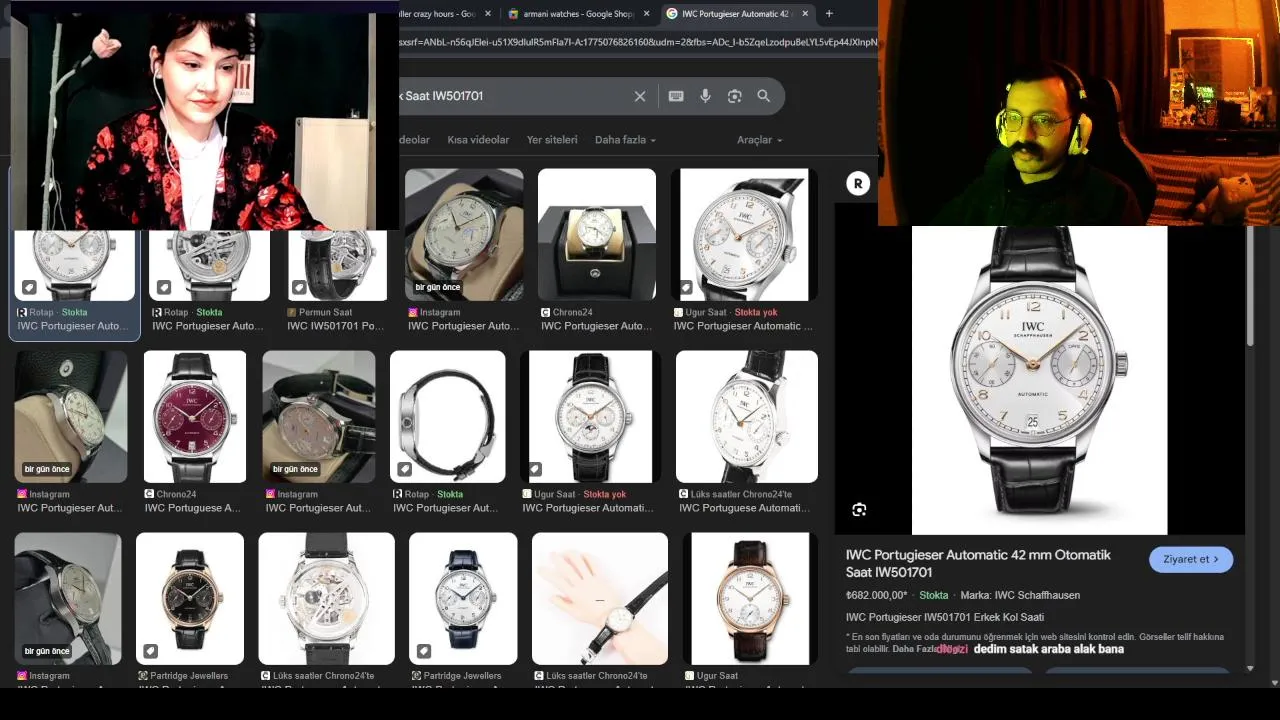This screenshot has height=720, width=1280.
Task: Click the '₺682.000,00*' price text
Action: (x=877, y=595)
